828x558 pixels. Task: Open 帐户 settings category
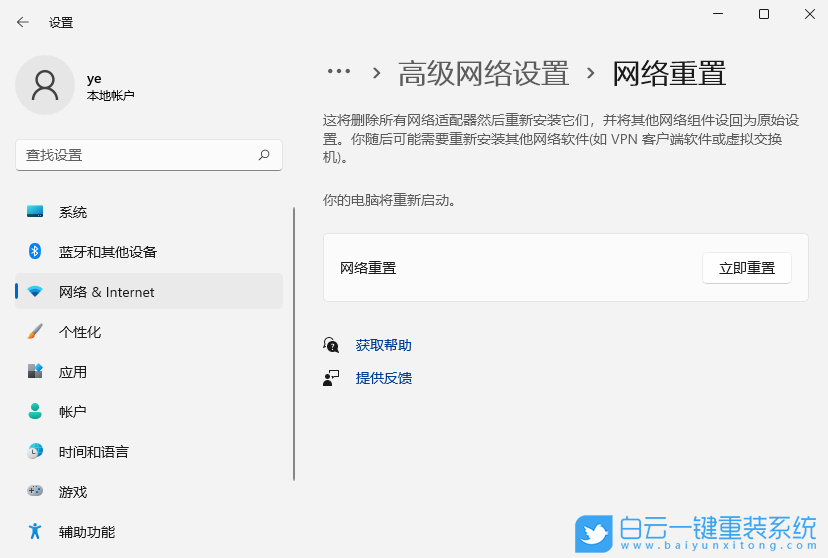(x=149, y=411)
